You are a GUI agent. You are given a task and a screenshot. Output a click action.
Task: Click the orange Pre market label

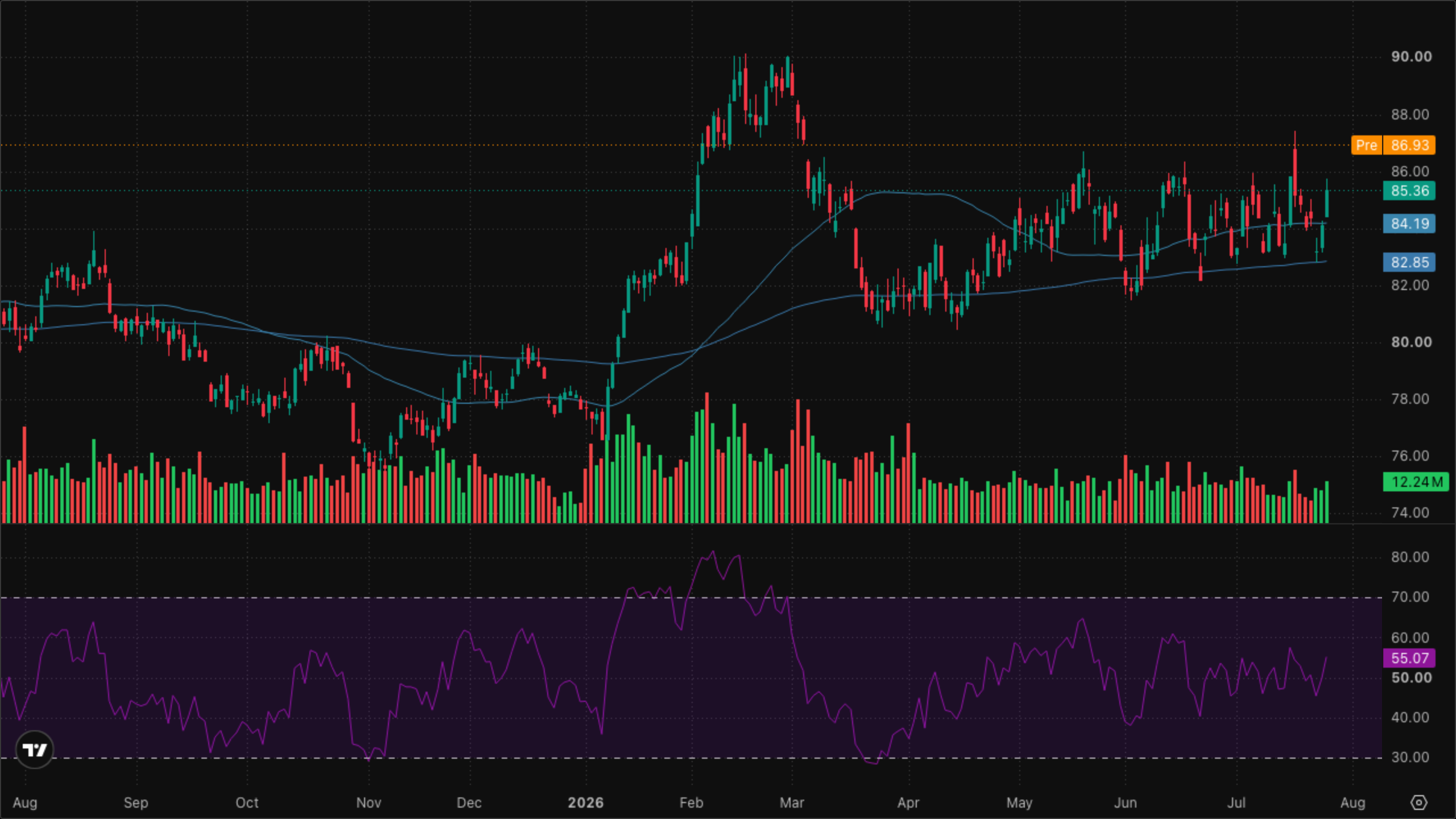1366,145
